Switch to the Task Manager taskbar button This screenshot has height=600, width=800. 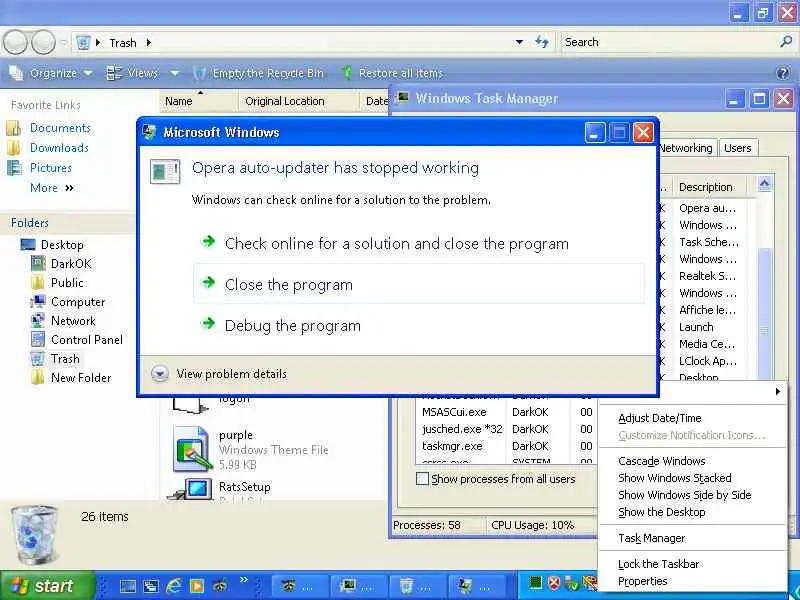click(359, 586)
